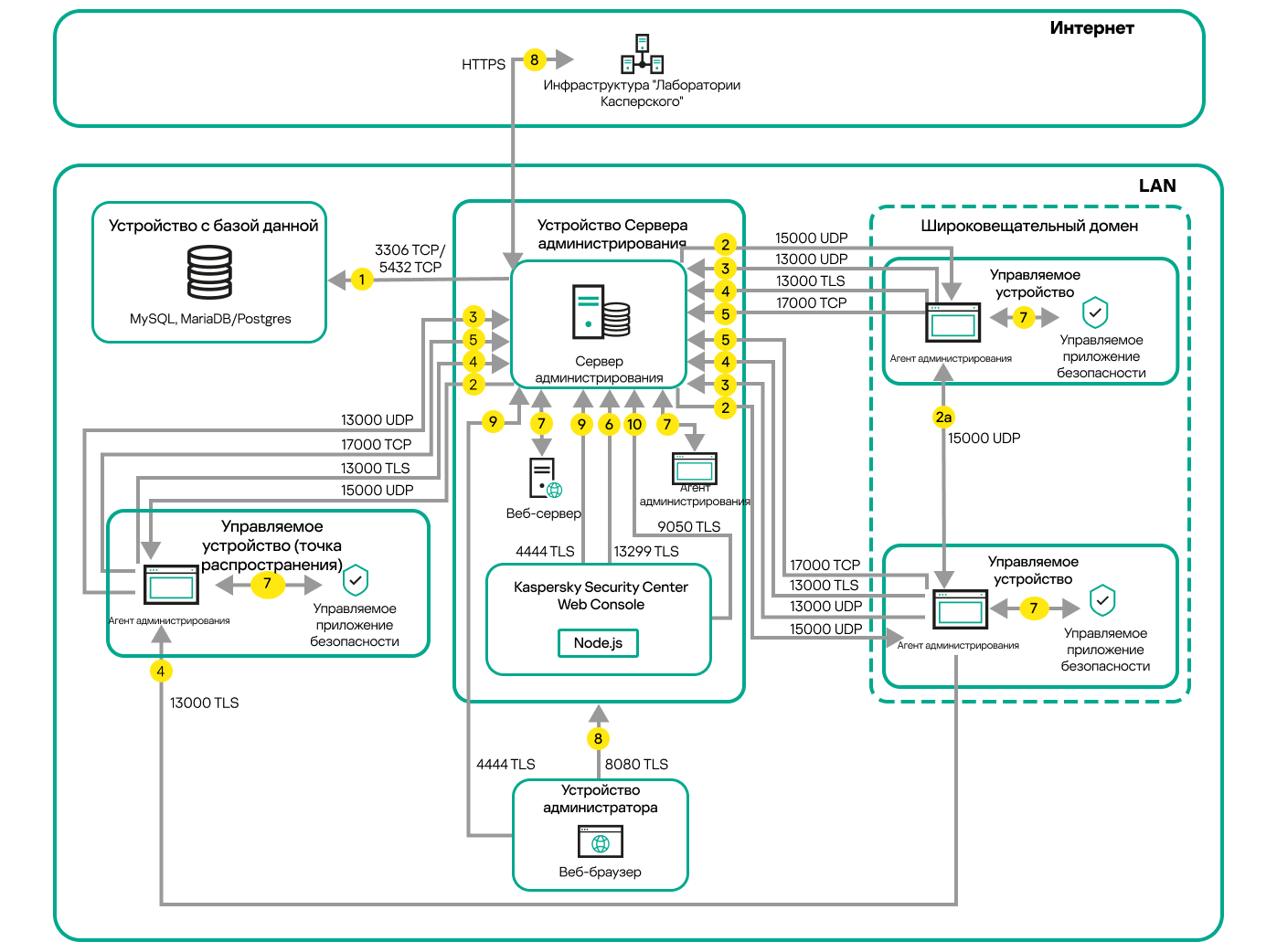Click the Kaspersky Lab infrastructure network icon
This screenshot has height=952, width=1277.
pos(642,54)
